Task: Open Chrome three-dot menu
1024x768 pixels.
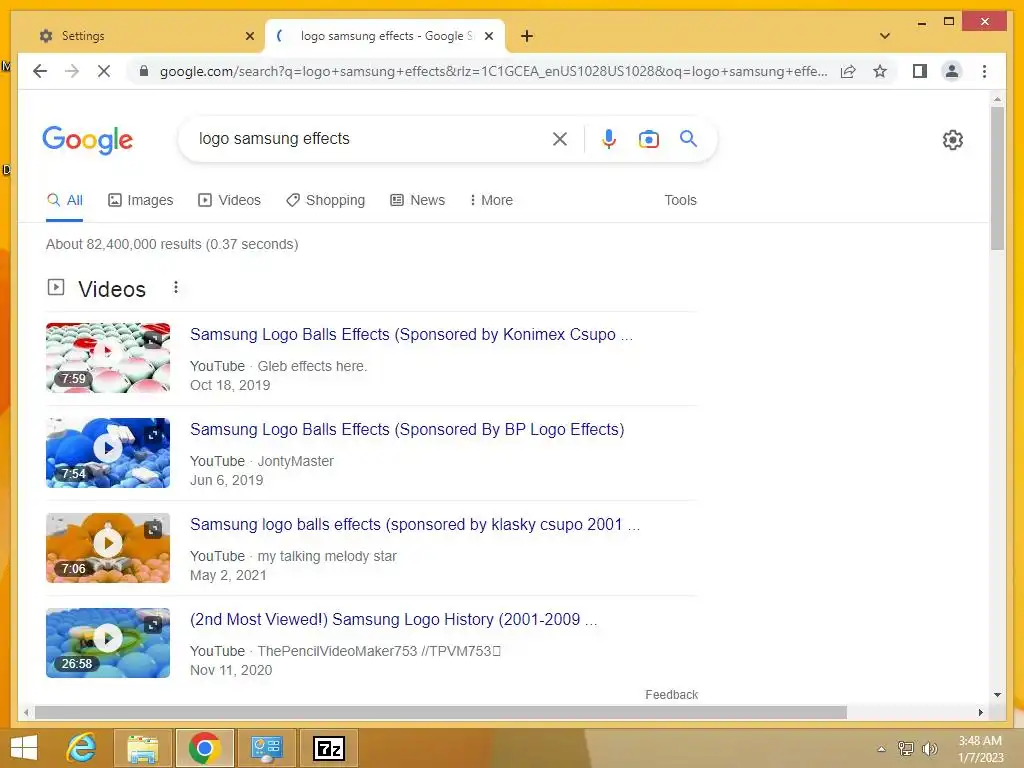Action: (984, 71)
